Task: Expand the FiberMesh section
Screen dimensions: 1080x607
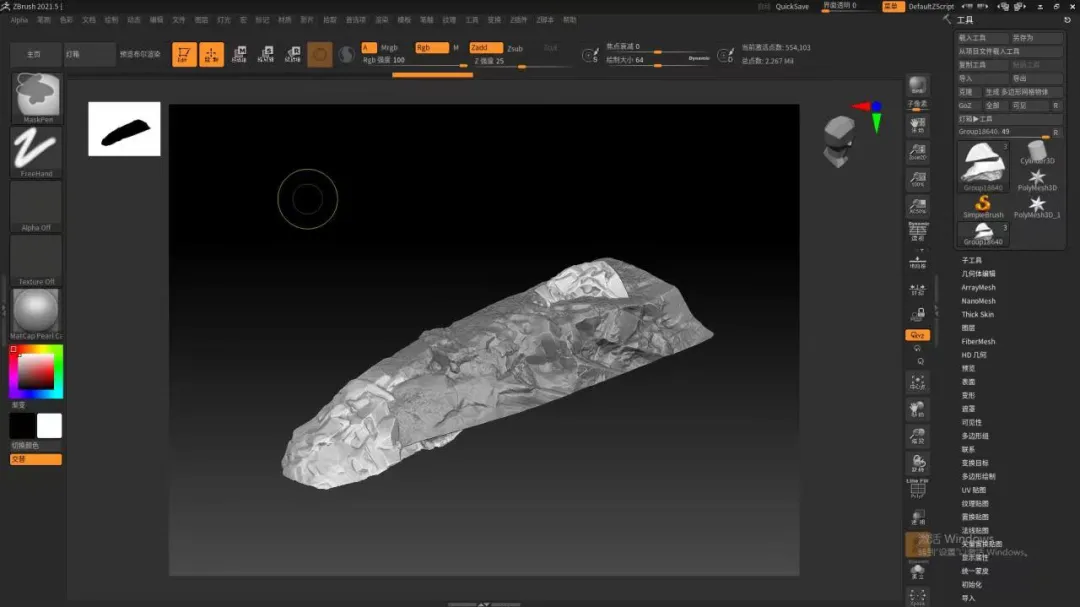Action: 978,342
